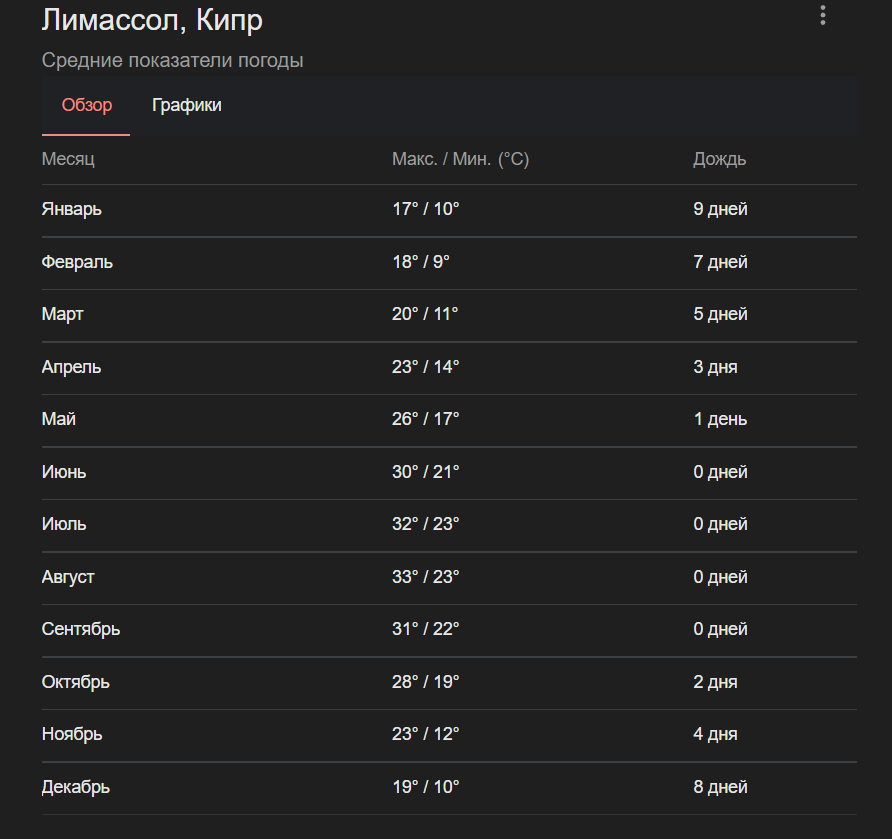Open the three-dot more options menu
The image size is (892, 839).
coord(823,15)
